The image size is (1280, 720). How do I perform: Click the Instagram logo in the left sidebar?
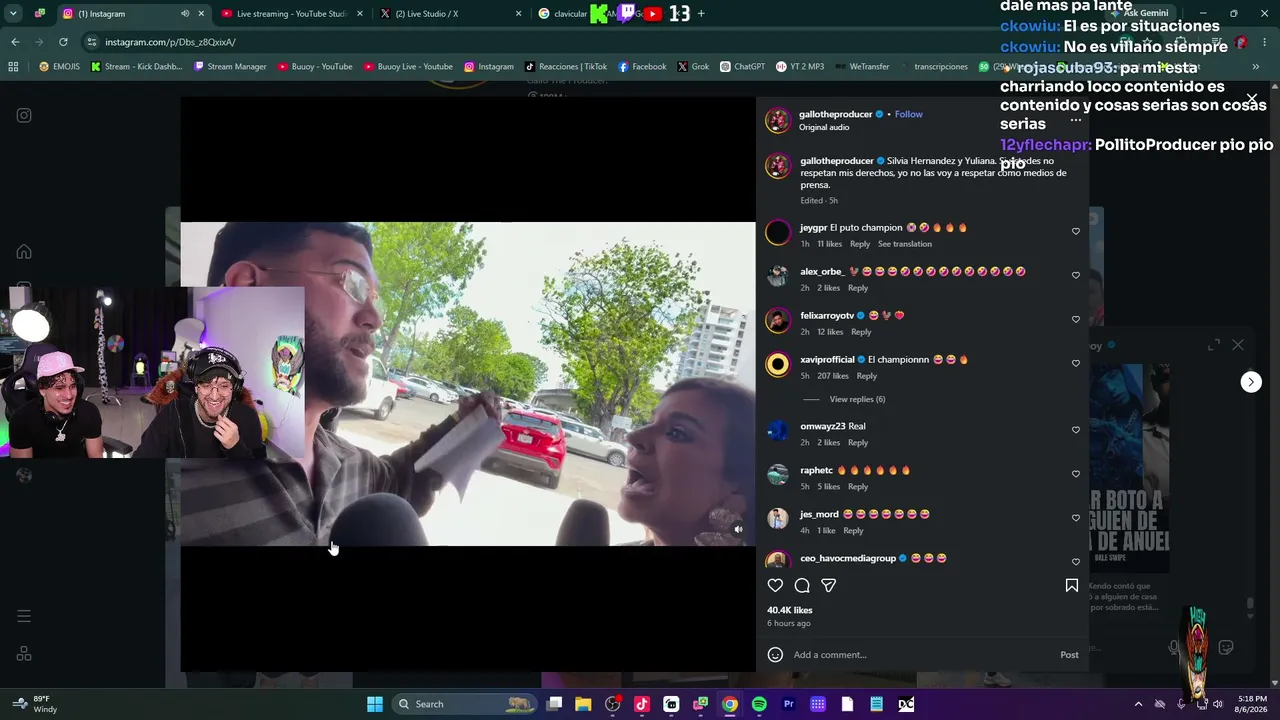(24, 115)
